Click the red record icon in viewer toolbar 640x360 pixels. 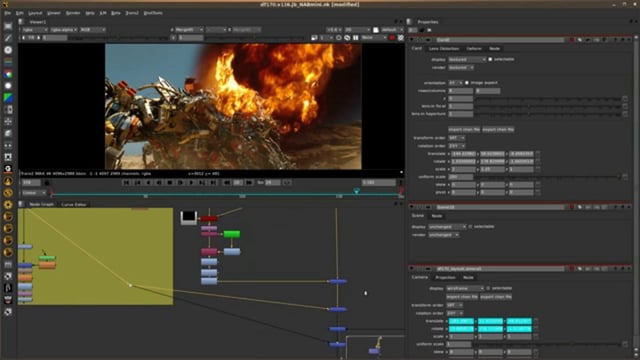point(393,38)
